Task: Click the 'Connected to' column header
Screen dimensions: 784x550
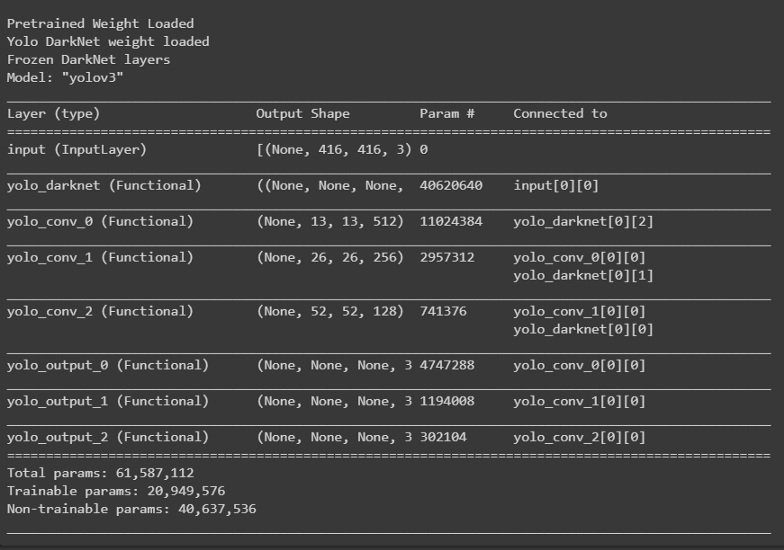Action: pos(560,114)
